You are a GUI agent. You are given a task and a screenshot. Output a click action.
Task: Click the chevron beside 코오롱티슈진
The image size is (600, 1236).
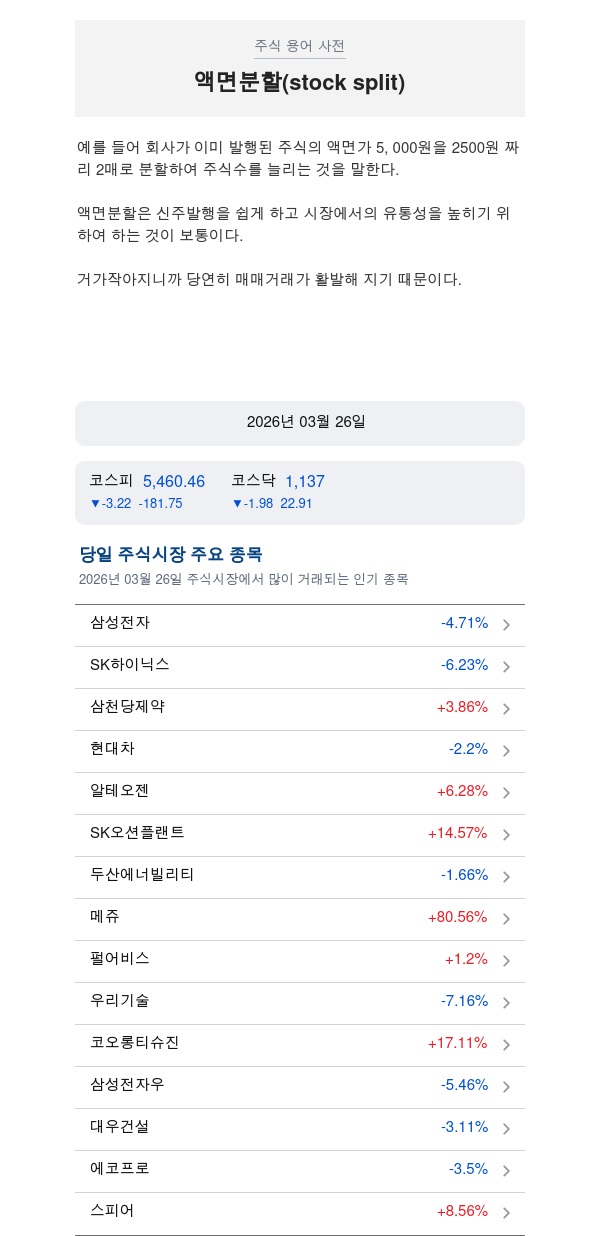coord(506,1045)
